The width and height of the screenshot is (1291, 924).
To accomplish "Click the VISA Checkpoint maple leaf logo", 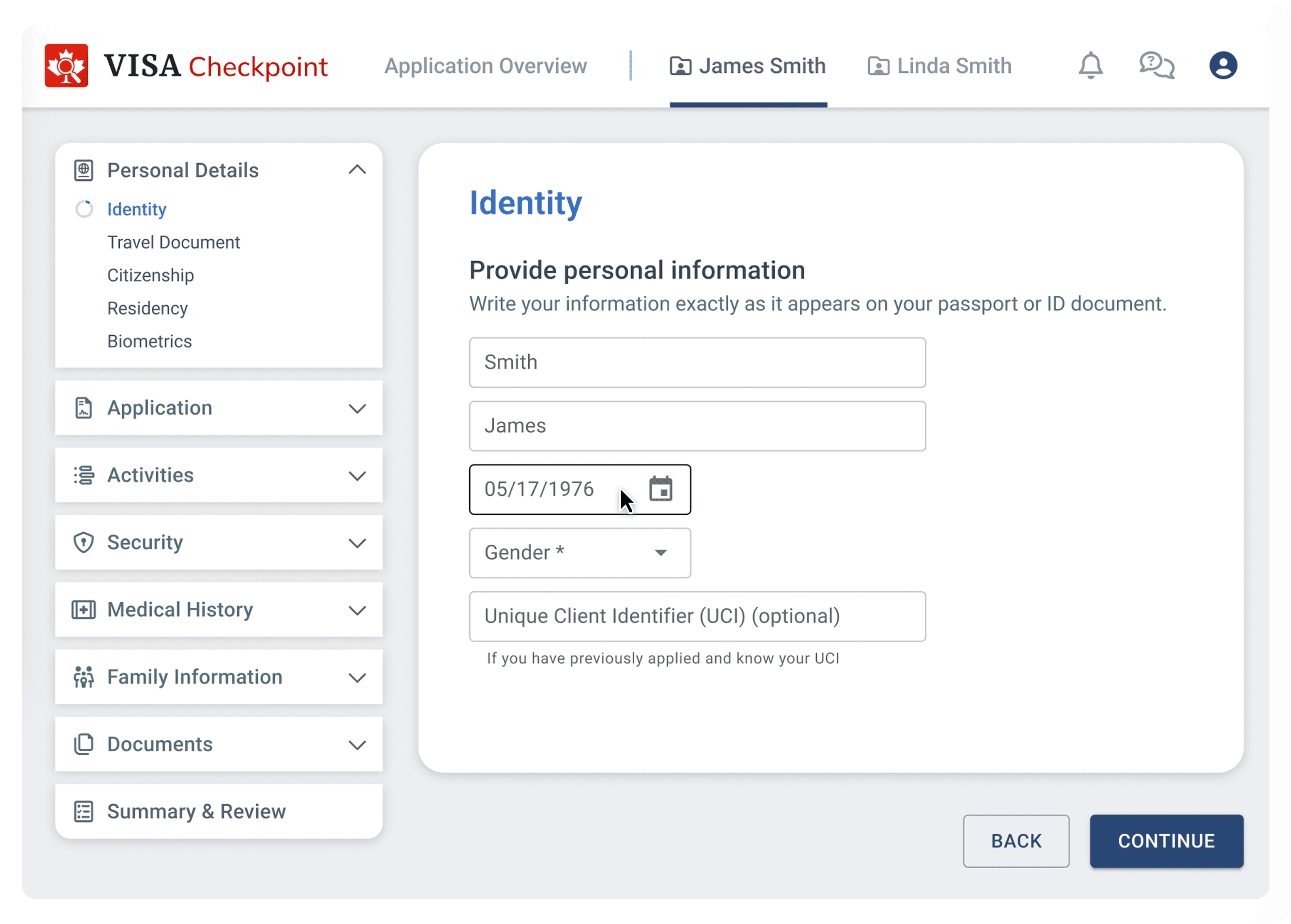I will (x=67, y=65).
